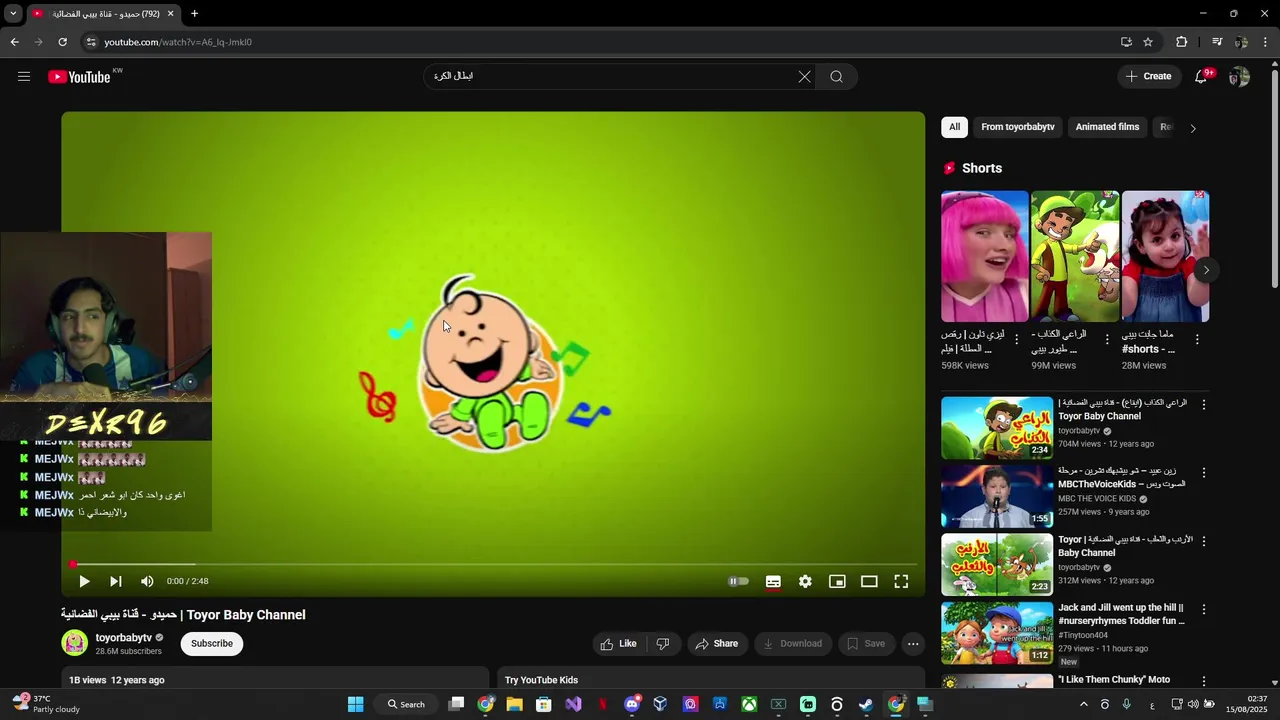Save the video to a playlist

pyautogui.click(x=866, y=644)
